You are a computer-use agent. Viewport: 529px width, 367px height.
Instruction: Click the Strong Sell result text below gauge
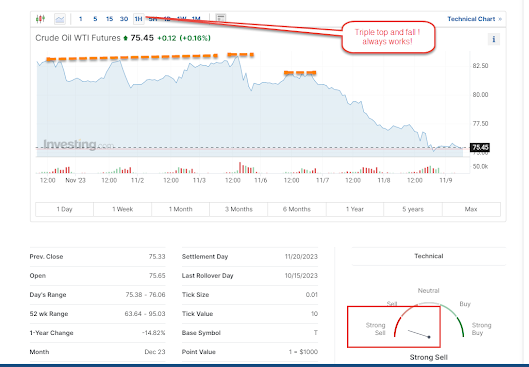pos(428,357)
